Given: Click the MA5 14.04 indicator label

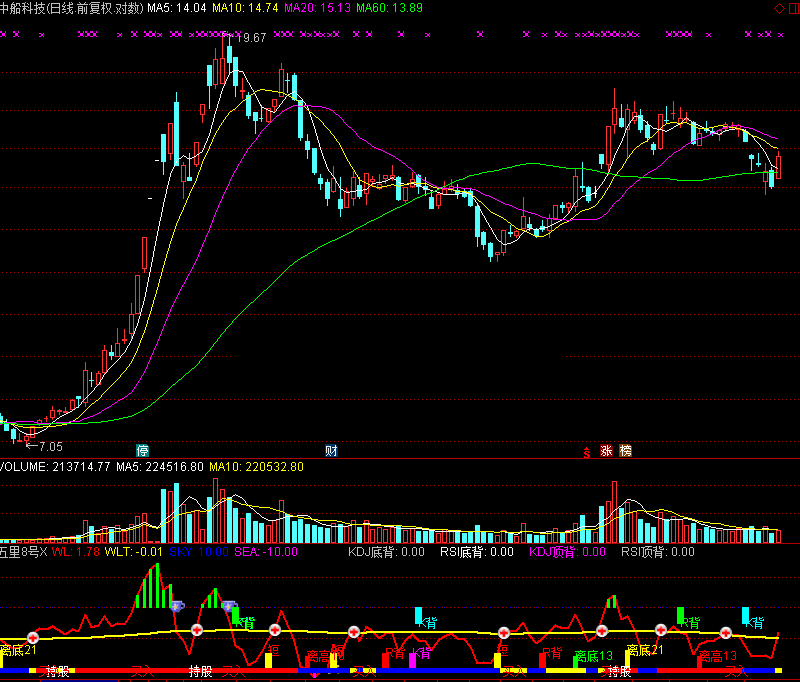Looking at the screenshot, I should pos(177,8).
